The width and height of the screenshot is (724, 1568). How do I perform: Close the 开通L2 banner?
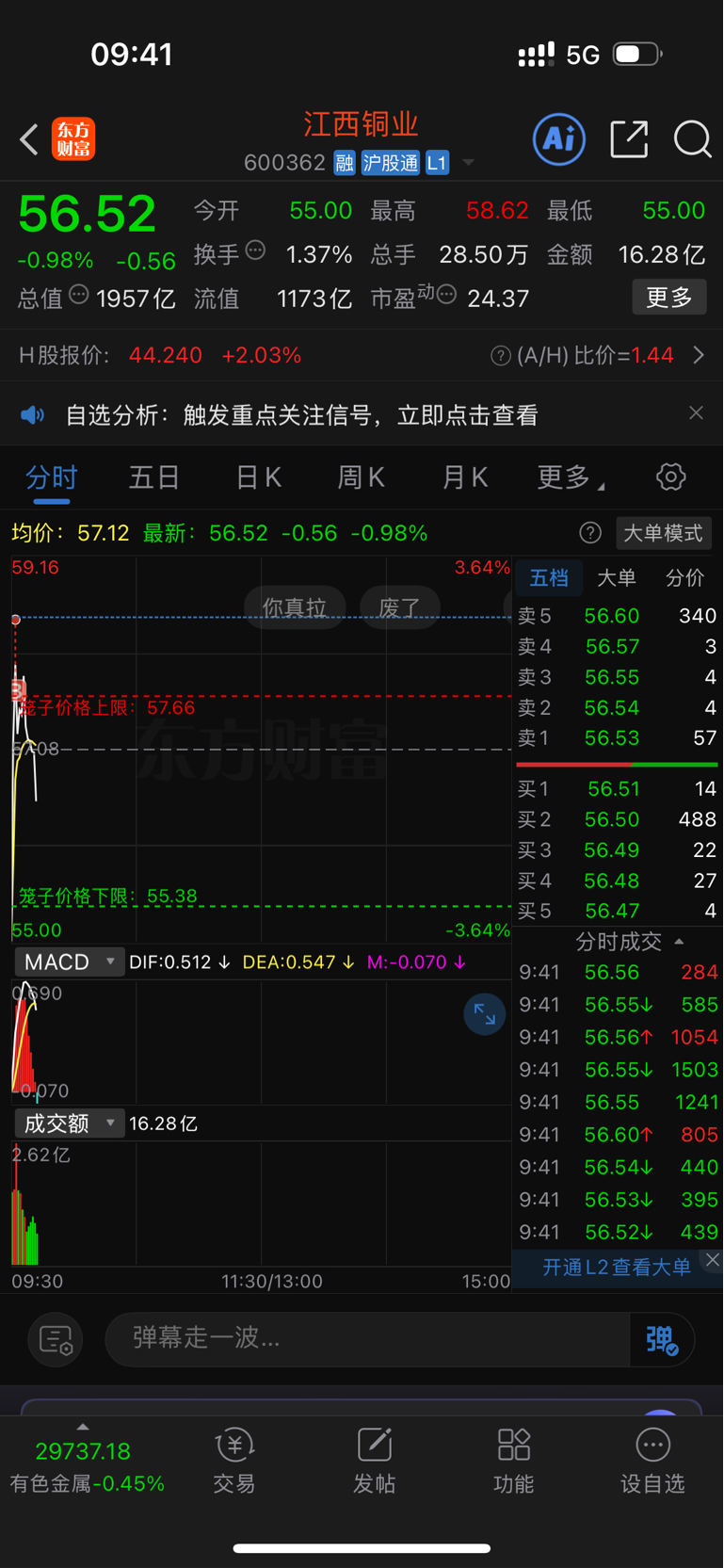713,1260
